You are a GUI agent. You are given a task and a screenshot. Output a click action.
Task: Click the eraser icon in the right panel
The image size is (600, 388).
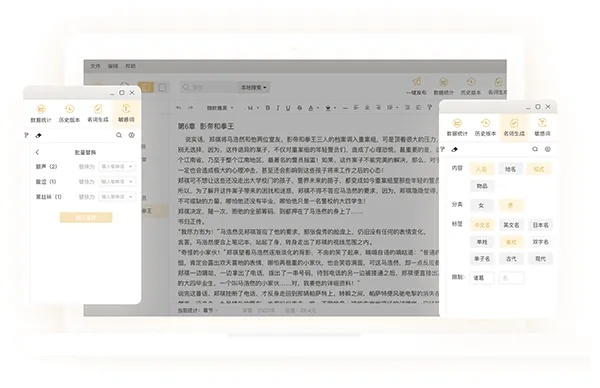(x=455, y=149)
